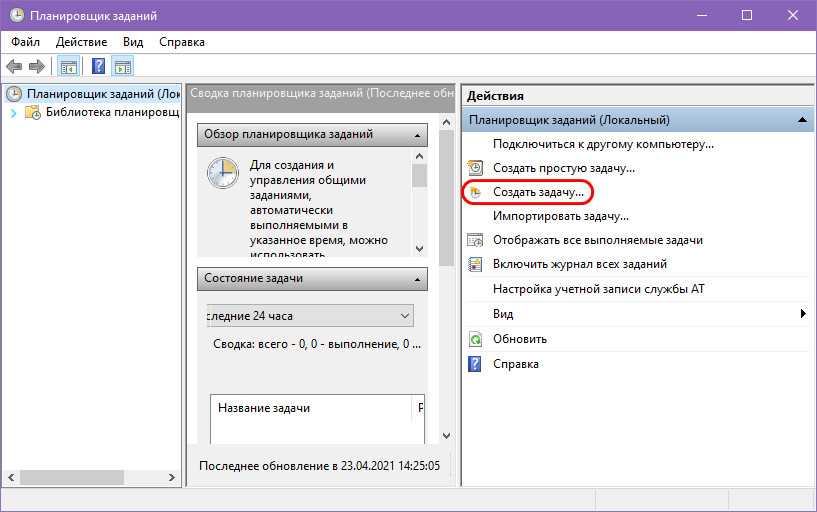Screen dimensions: 817x512
Task: Open the Вид submenu in Actions
Action: click(802, 314)
